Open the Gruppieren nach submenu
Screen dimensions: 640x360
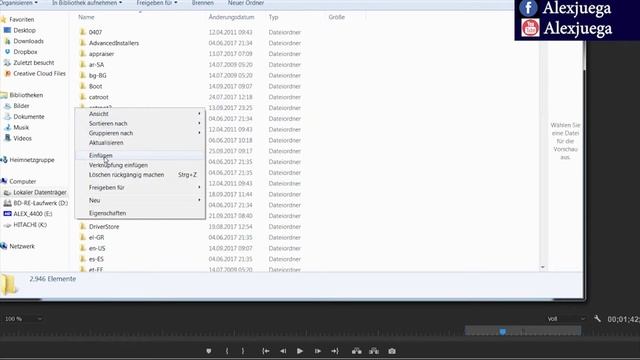tap(140, 133)
